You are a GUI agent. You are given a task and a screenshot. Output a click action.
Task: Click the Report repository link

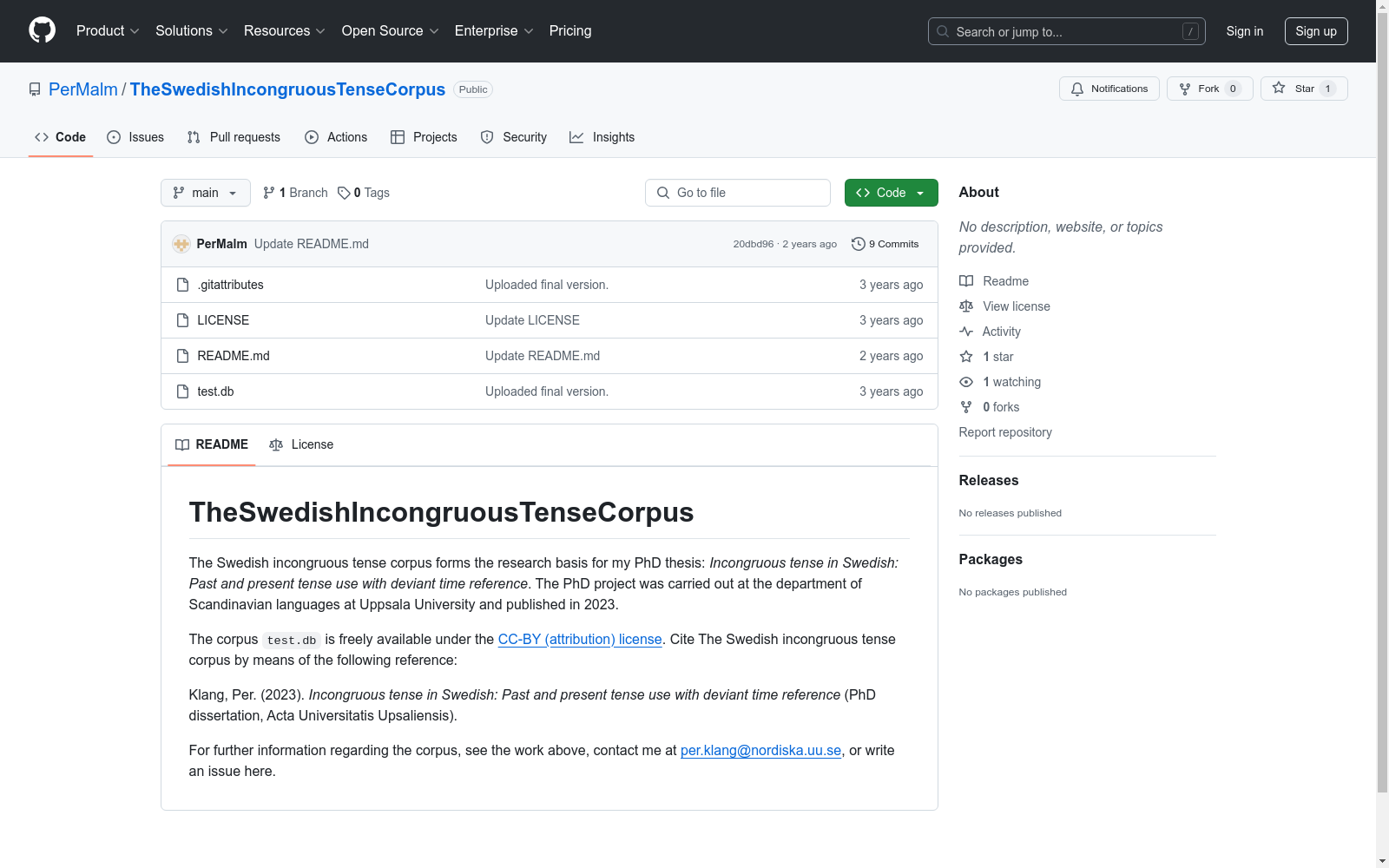tap(1005, 432)
